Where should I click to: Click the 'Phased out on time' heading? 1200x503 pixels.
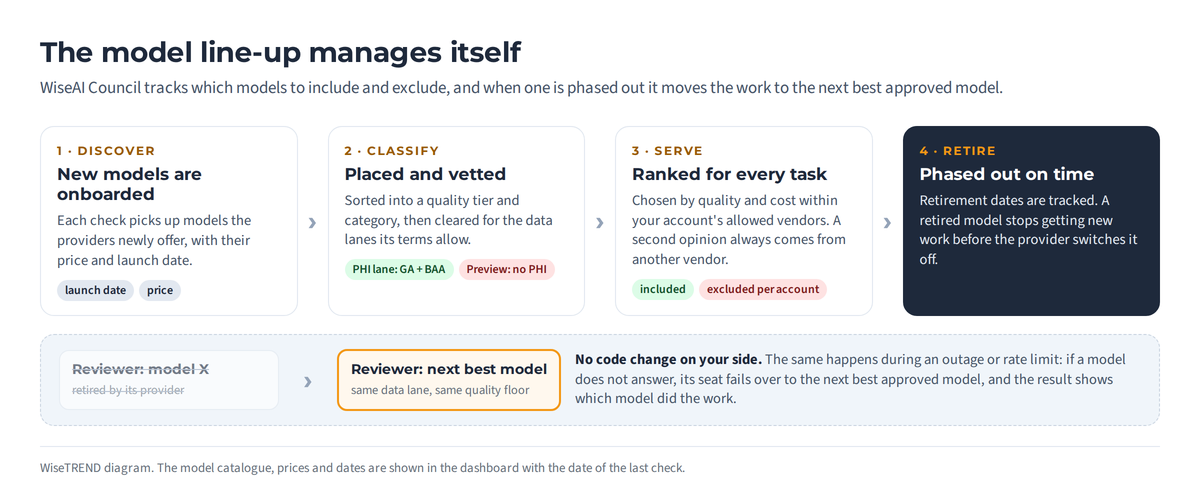tap(1007, 174)
